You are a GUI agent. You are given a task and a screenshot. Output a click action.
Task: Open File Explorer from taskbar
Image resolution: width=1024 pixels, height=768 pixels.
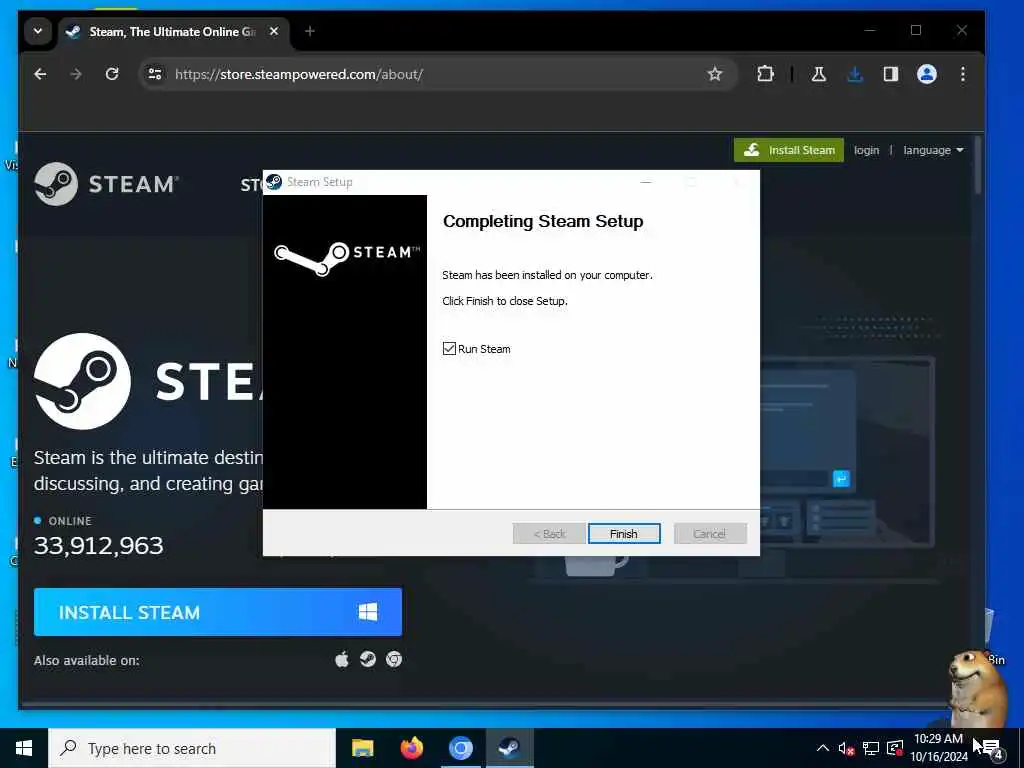[362, 748]
